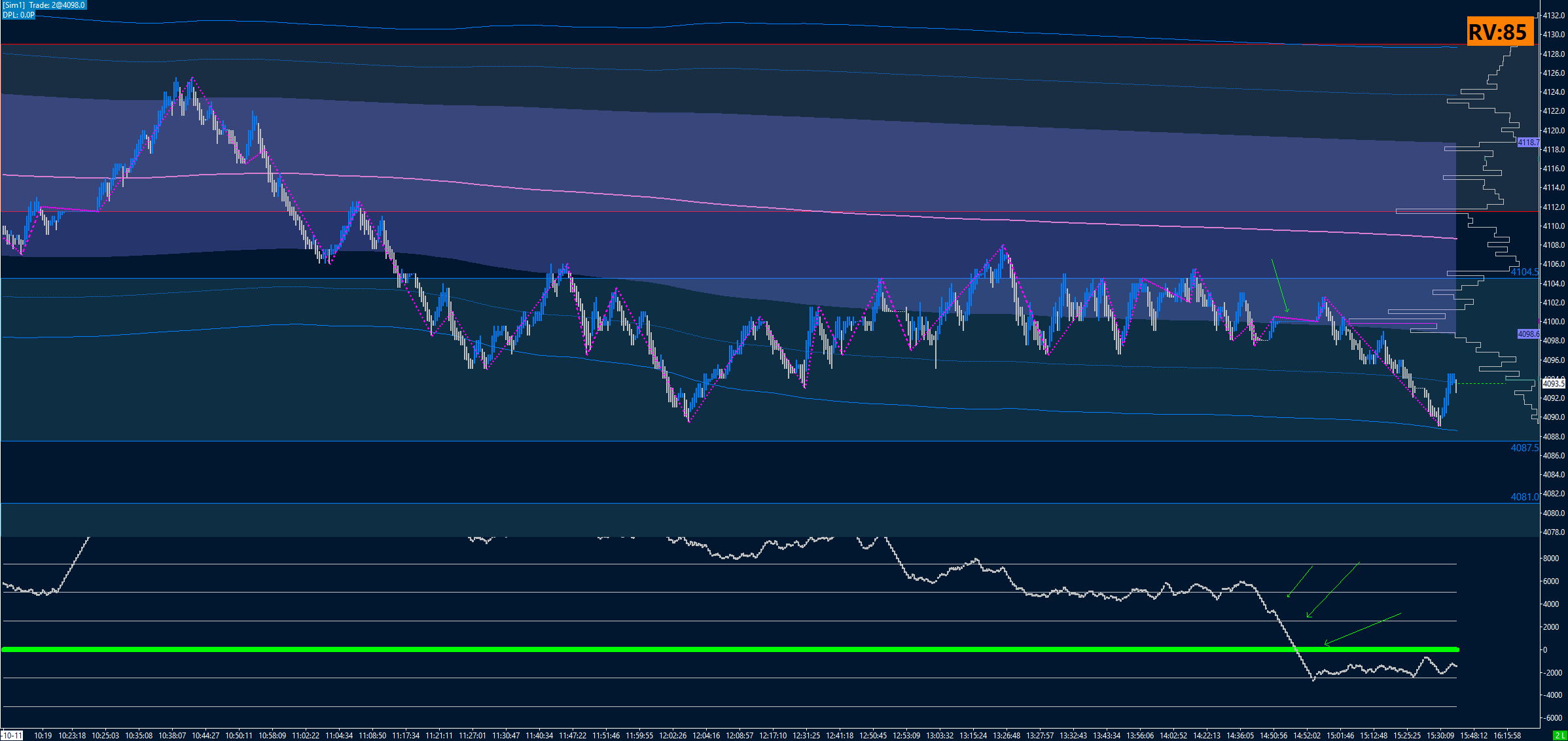
Task: Click the orange RV:85 indicator box
Action: (x=1500, y=31)
